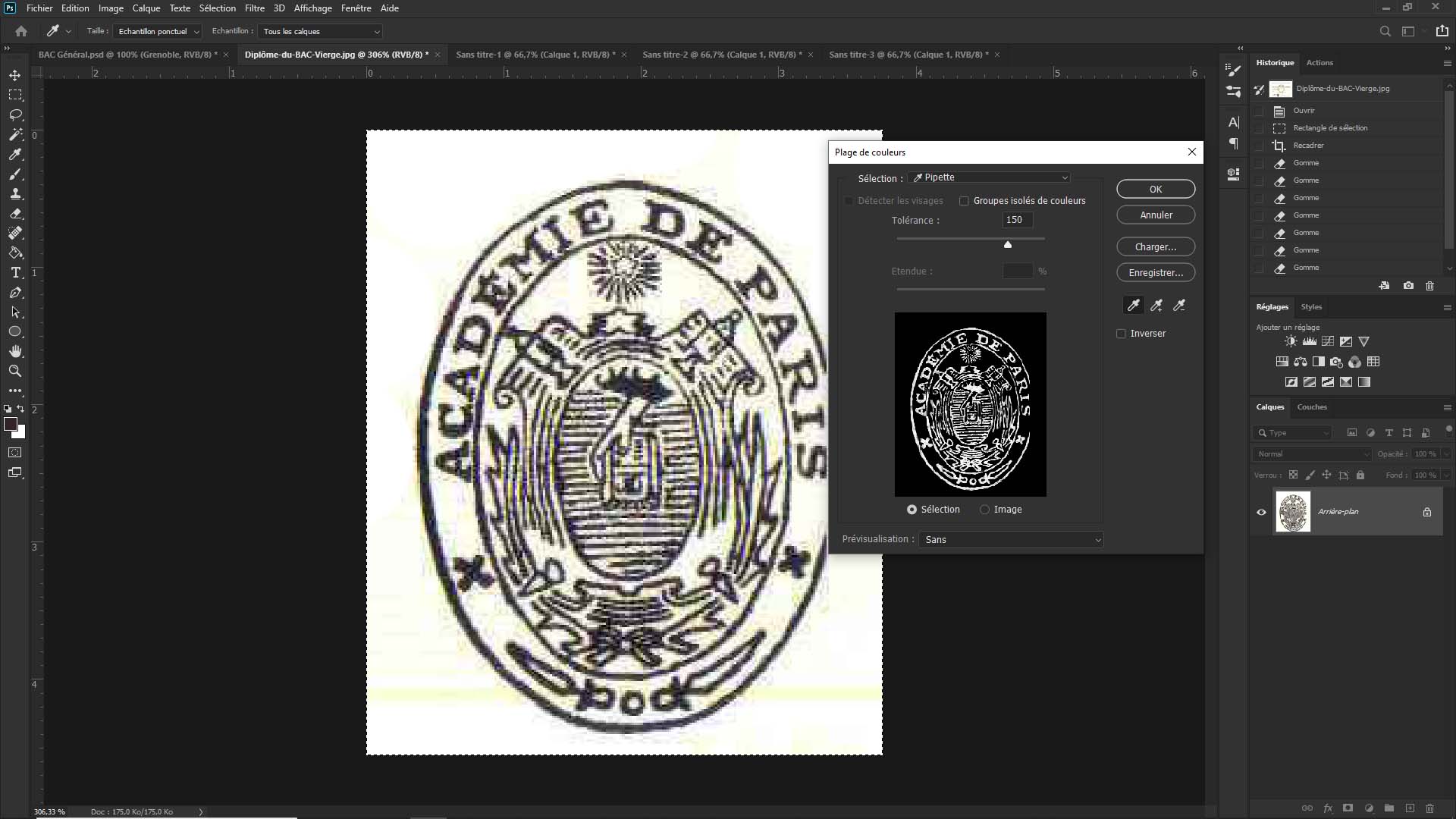The width and height of the screenshot is (1456, 819).
Task: Select the Zoom magnifier tool
Action: pos(15,371)
